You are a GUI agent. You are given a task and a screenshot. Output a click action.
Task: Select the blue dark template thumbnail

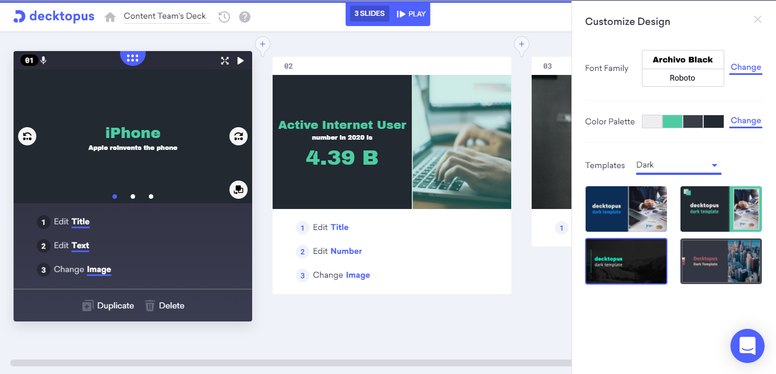[x=626, y=209]
